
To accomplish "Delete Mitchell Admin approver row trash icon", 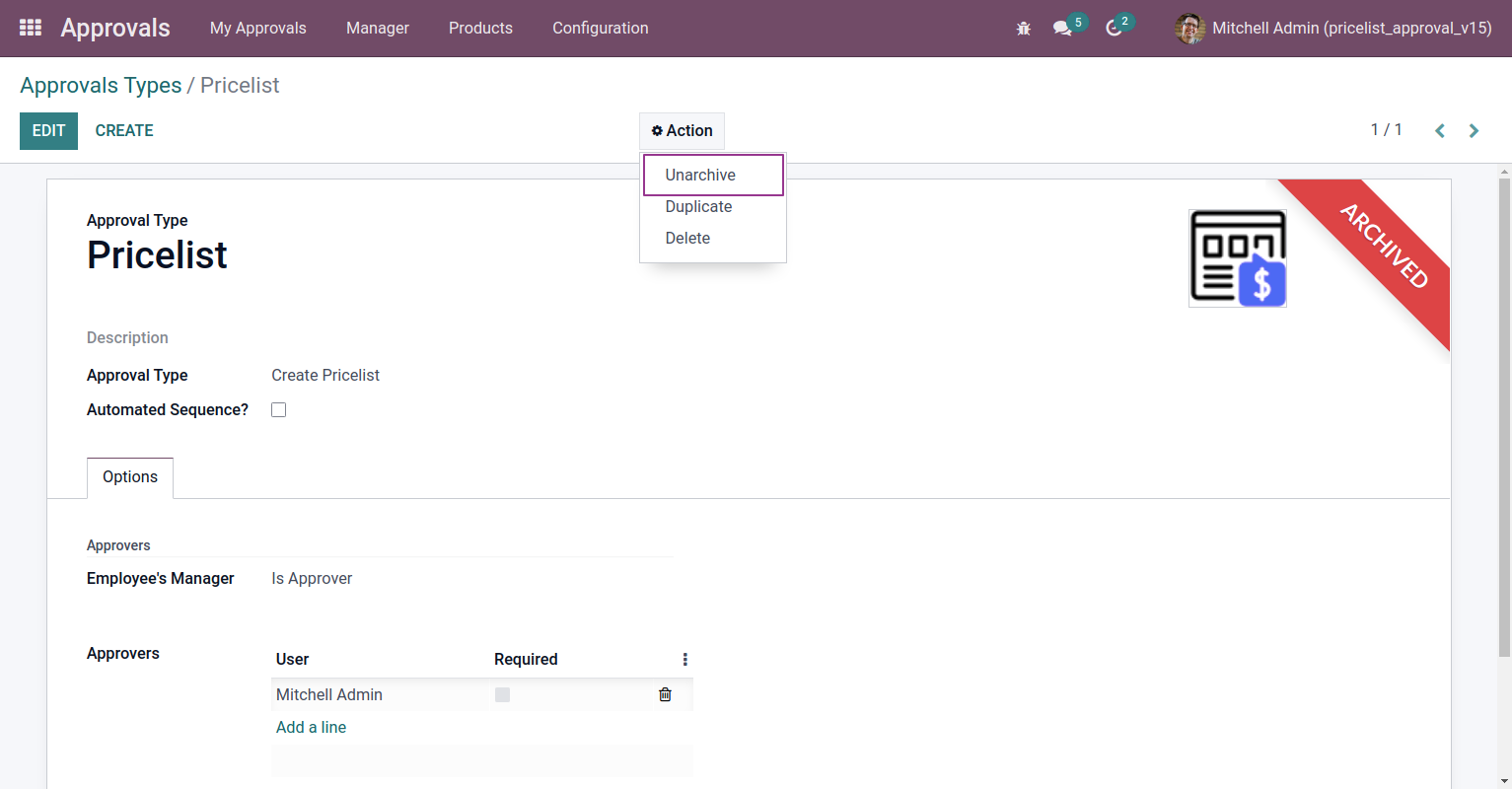I will (x=665, y=694).
